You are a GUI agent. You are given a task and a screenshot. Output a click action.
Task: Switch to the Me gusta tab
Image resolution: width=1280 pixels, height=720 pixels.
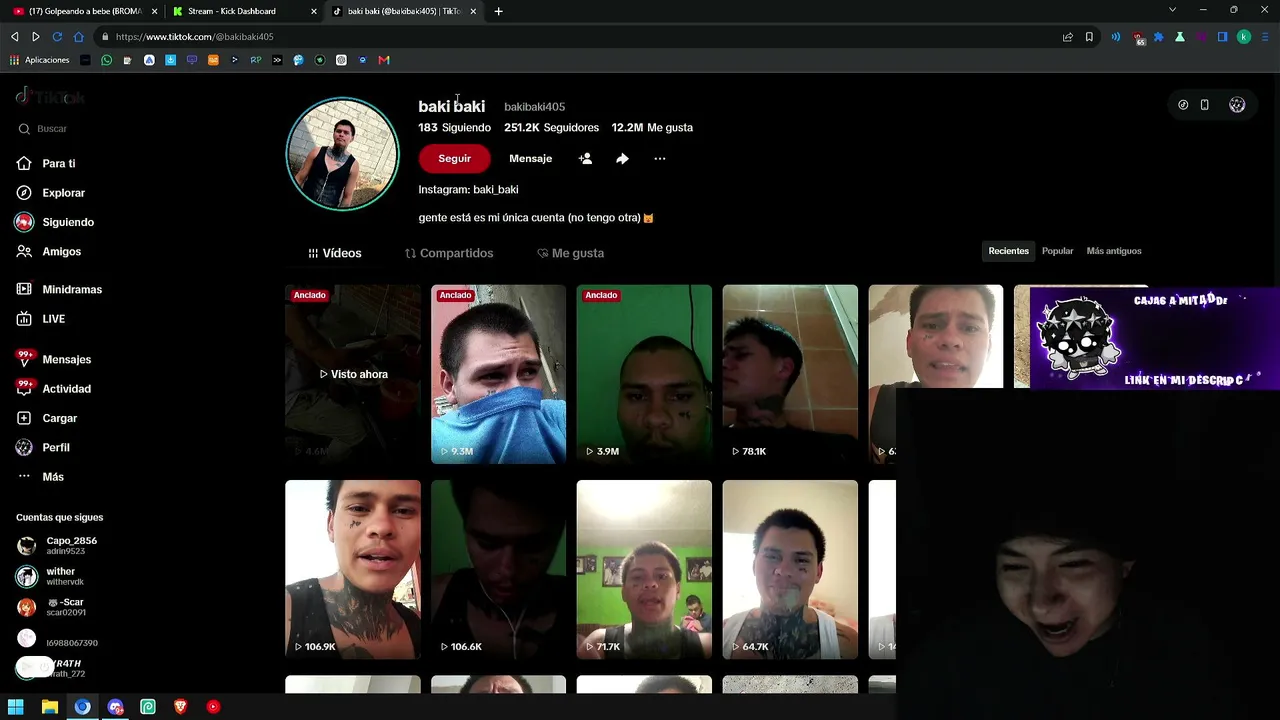tap(570, 253)
